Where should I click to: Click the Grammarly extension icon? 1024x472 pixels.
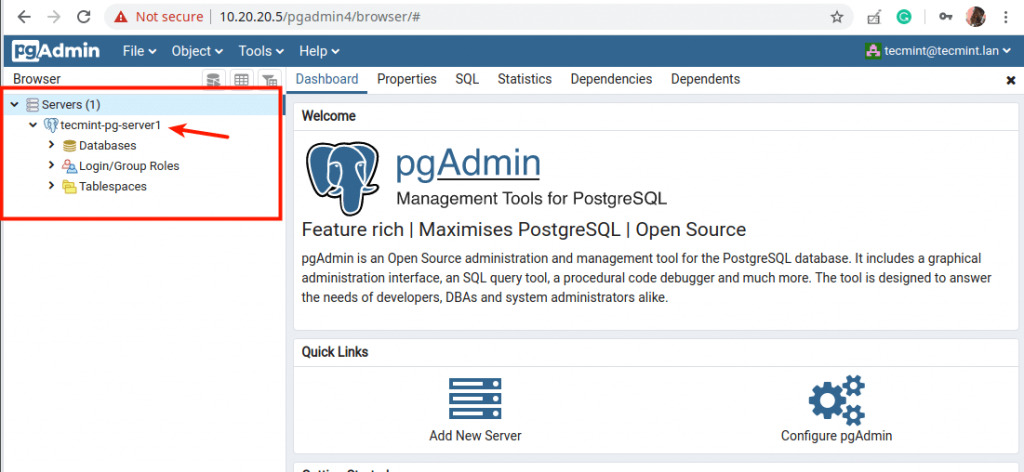tap(904, 18)
